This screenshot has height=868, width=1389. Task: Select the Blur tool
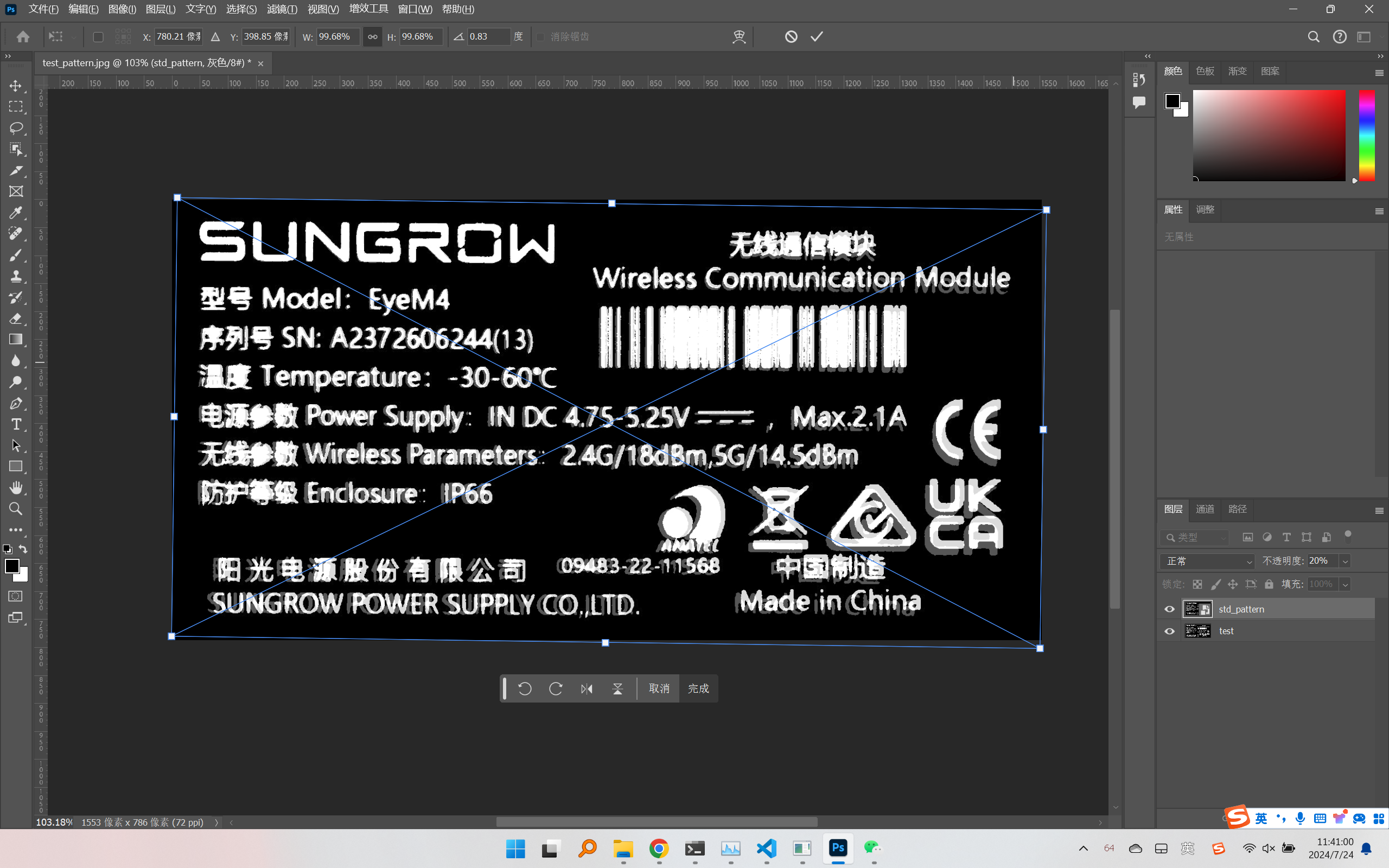(16, 361)
